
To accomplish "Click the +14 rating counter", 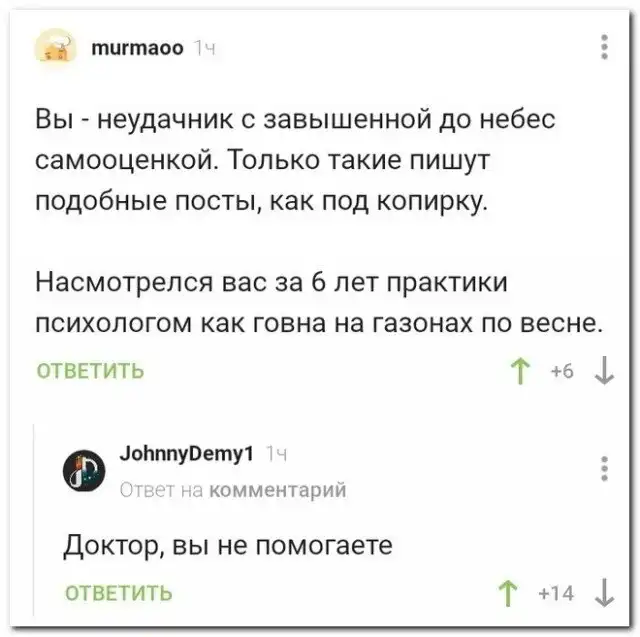I will pyautogui.click(x=556, y=593).
